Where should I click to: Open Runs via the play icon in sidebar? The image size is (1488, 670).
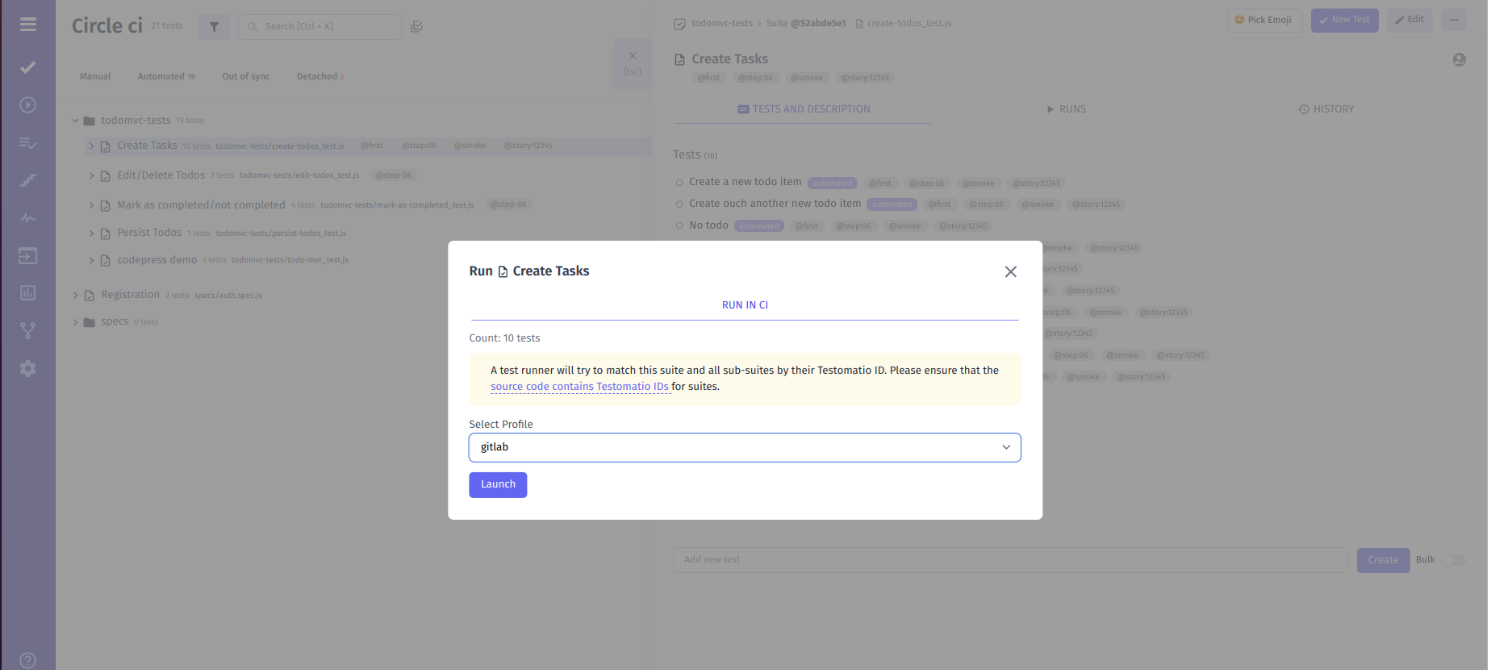(27, 104)
